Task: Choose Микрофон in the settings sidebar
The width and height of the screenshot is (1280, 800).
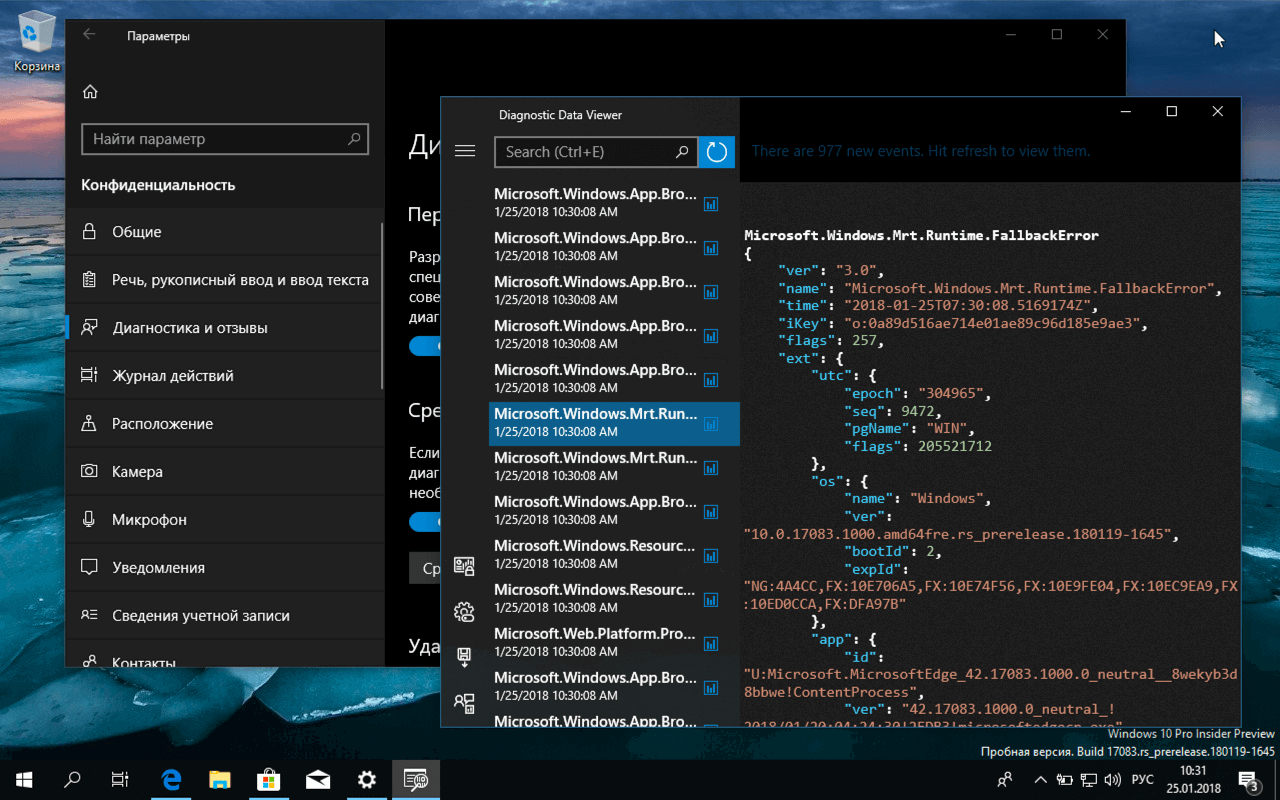Action: 225,520
